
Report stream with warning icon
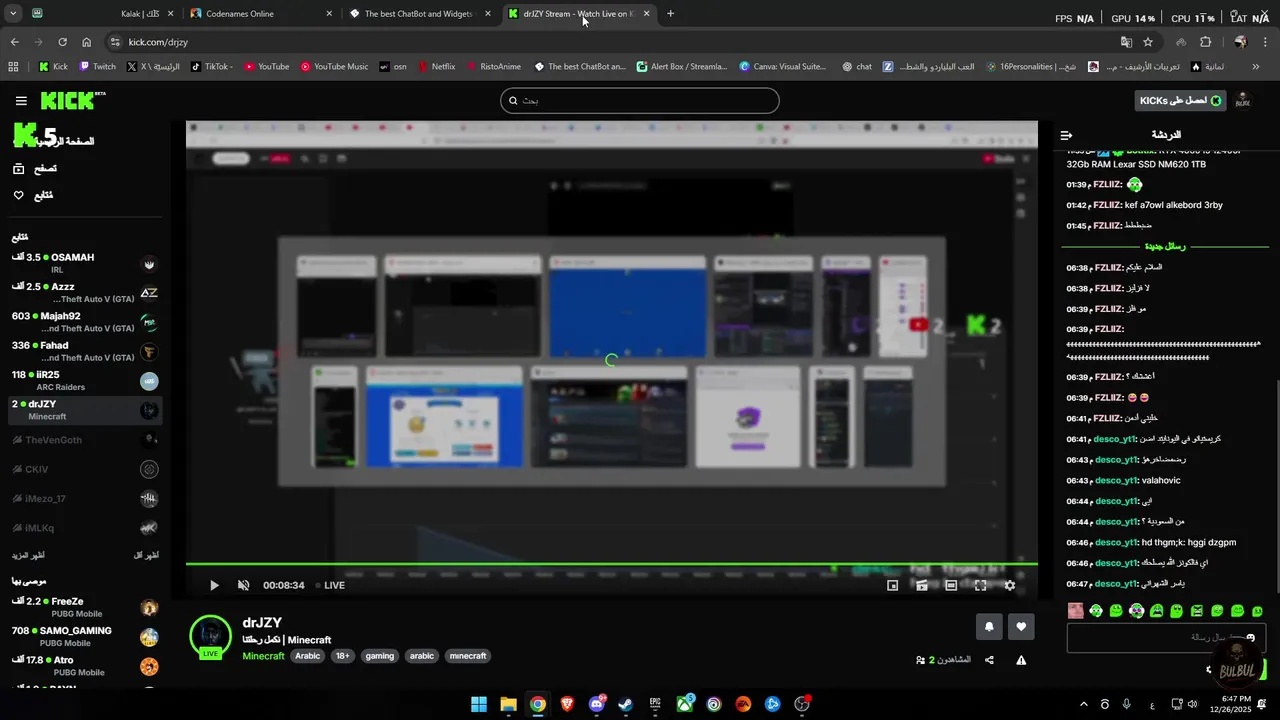[x=1021, y=660]
